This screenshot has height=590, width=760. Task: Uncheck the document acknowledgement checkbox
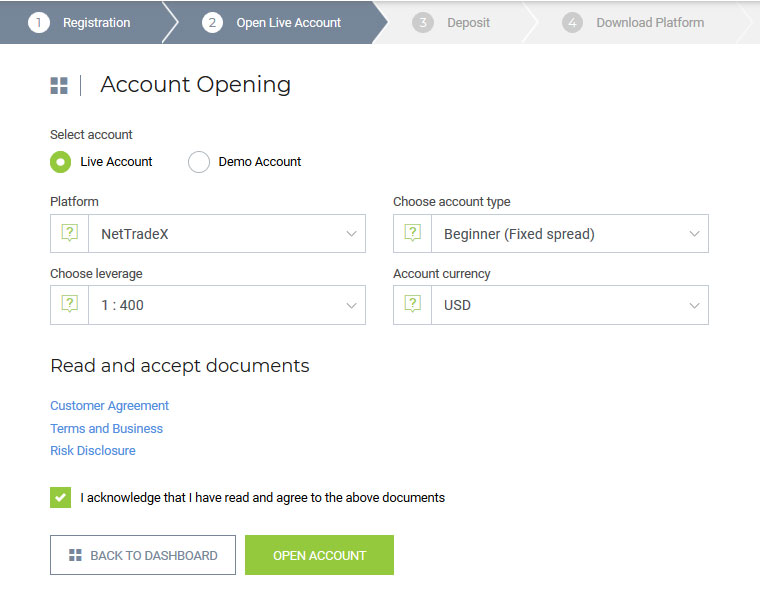click(61, 497)
